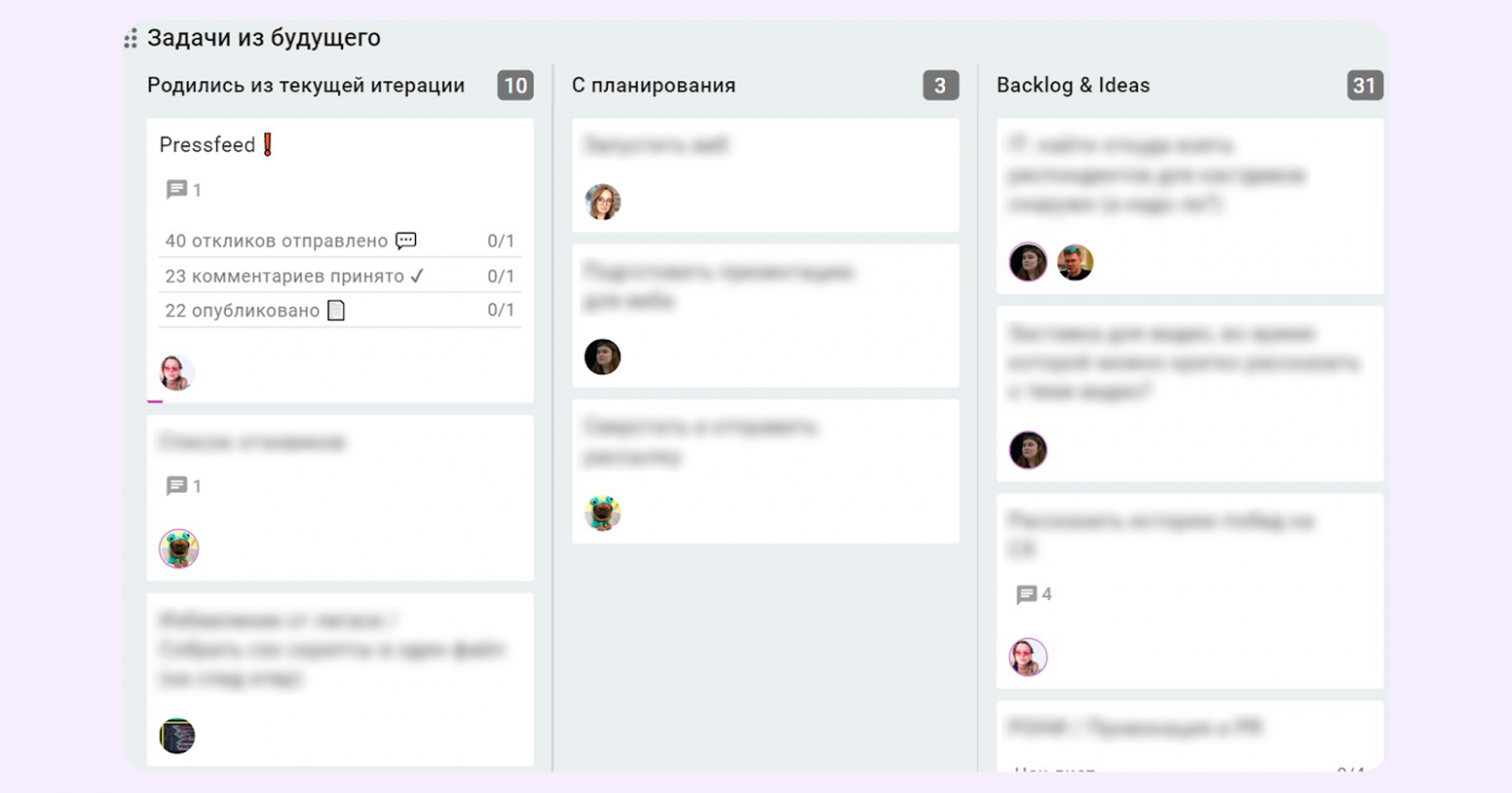Select the Родились из текущей итерации column header
The image size is (1512, 793).
305,85
